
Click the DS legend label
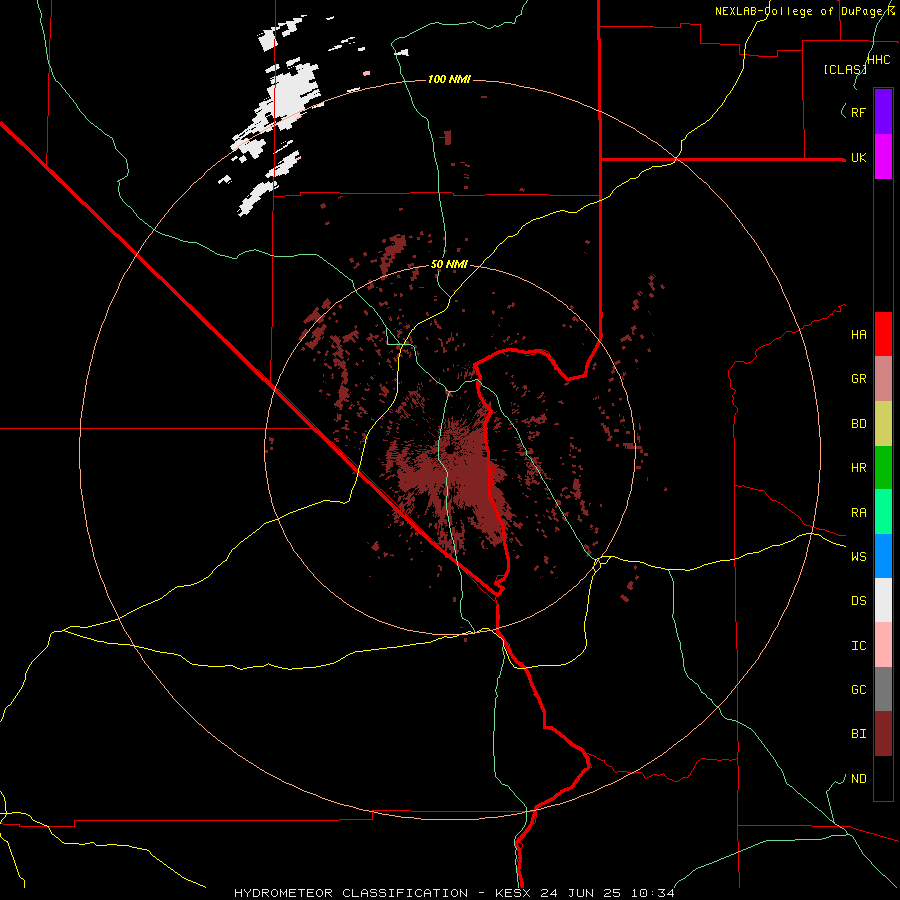pyautogui.click(x=858, y=601)
